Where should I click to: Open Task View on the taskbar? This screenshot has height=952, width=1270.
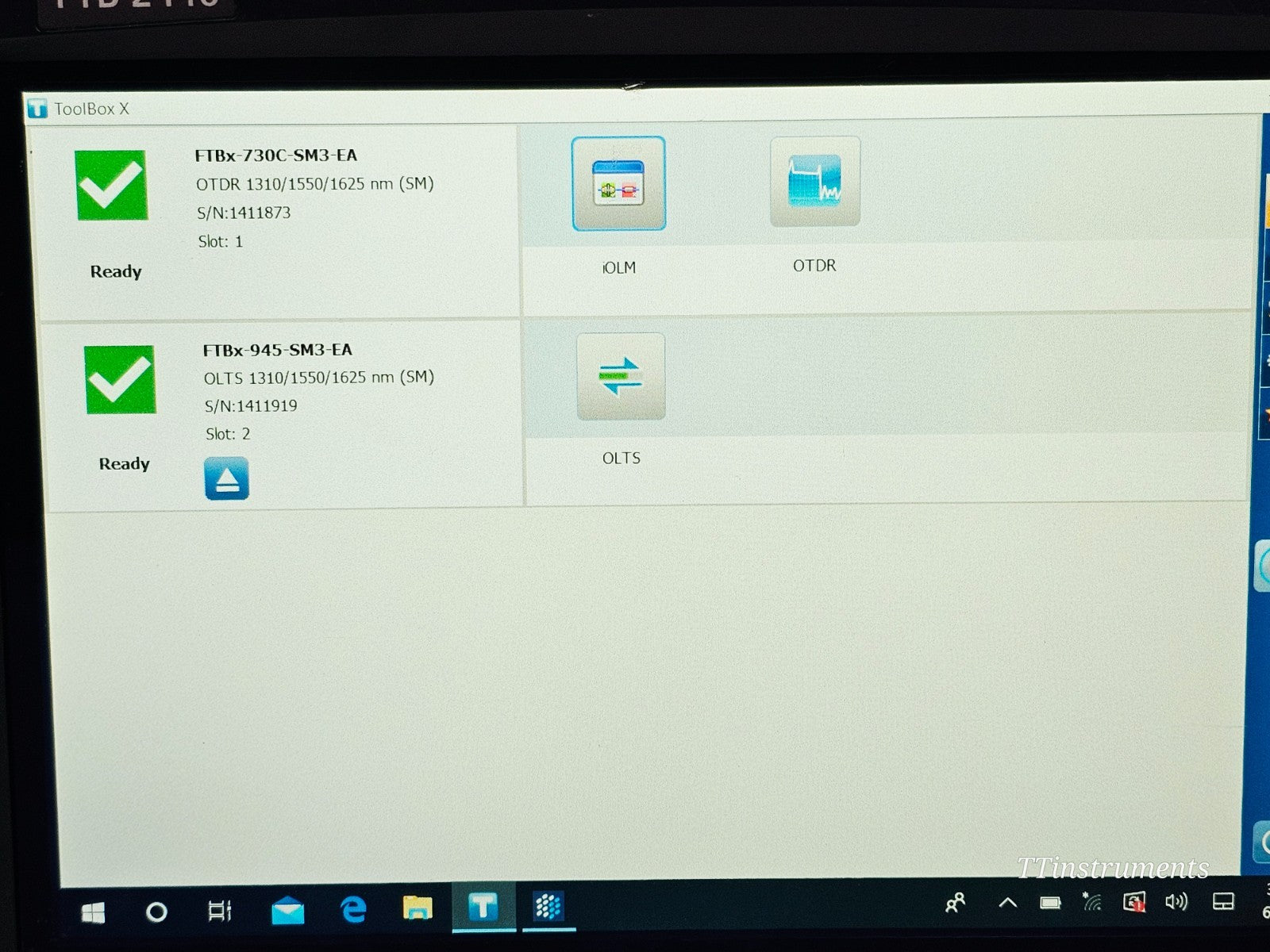pos(220,911)
